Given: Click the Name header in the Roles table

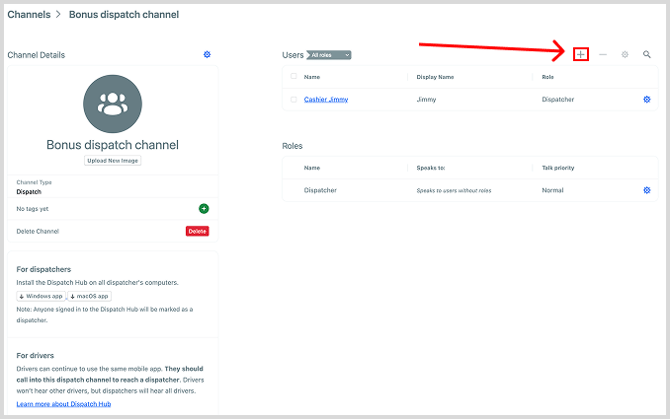Looking at the screenshot, I should click(312, 168).
